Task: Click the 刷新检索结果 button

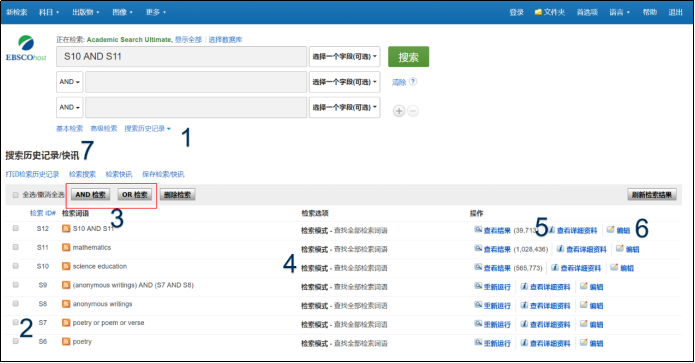Action: pyautogui.click(x=652, y=195)
